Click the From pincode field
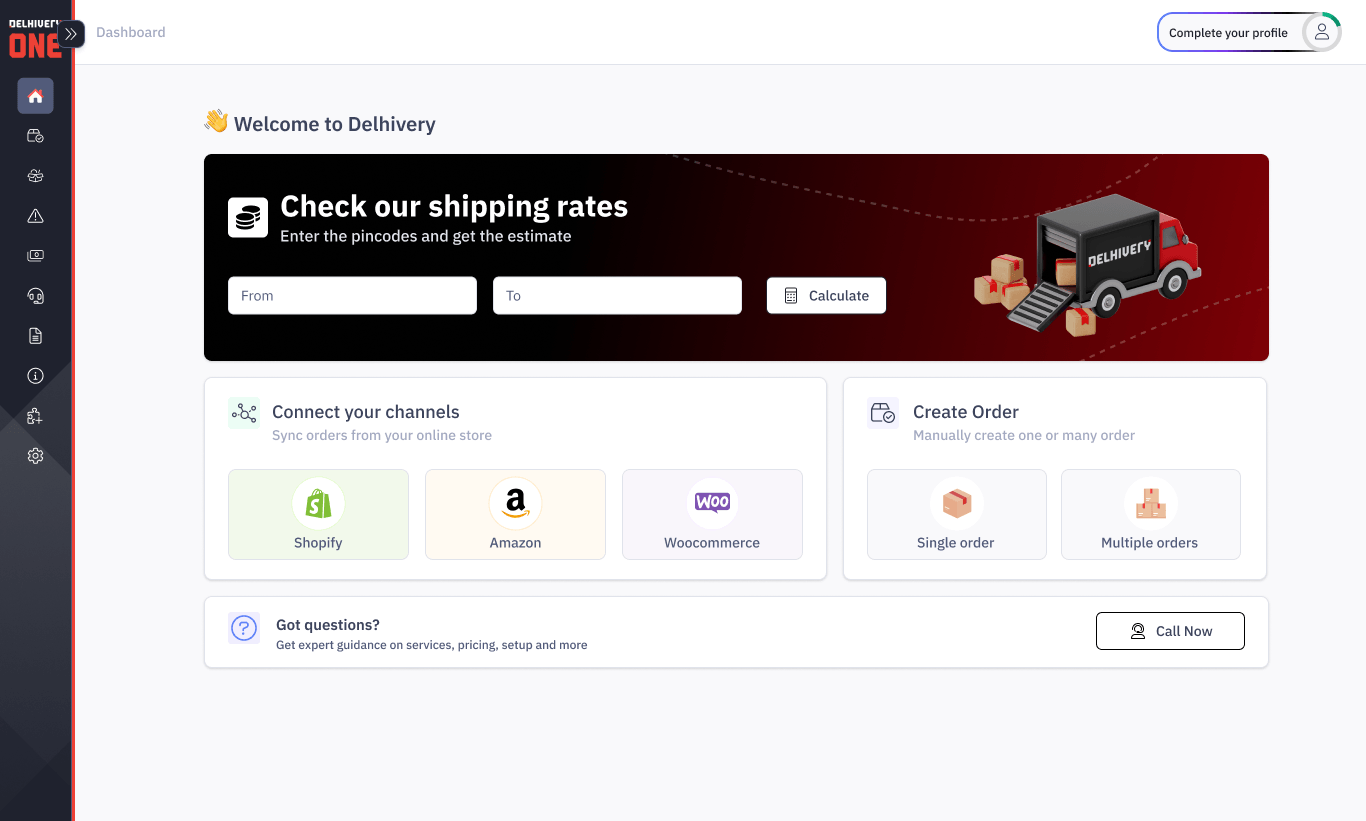This screenshot has height=821, width=1366. pyautogui.click(x=352, y=296)
